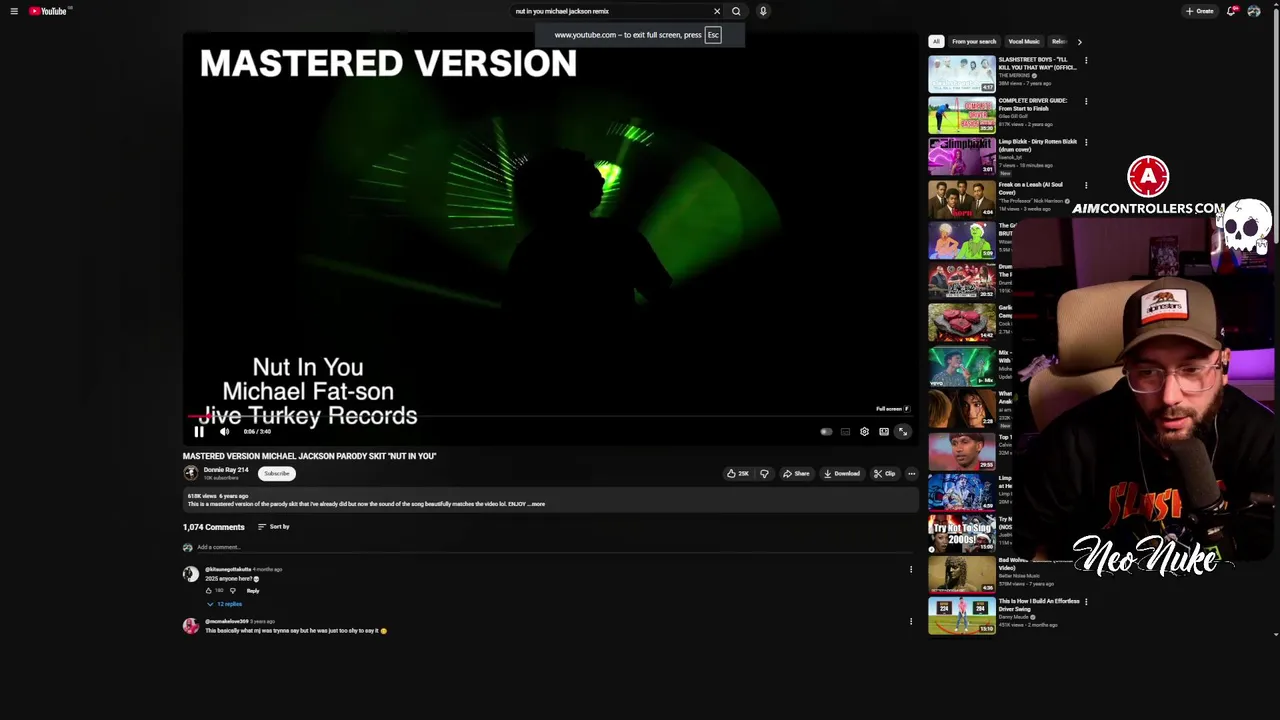
Task: Click the 618K views 6 years ago text
Action: click(218, 496)
